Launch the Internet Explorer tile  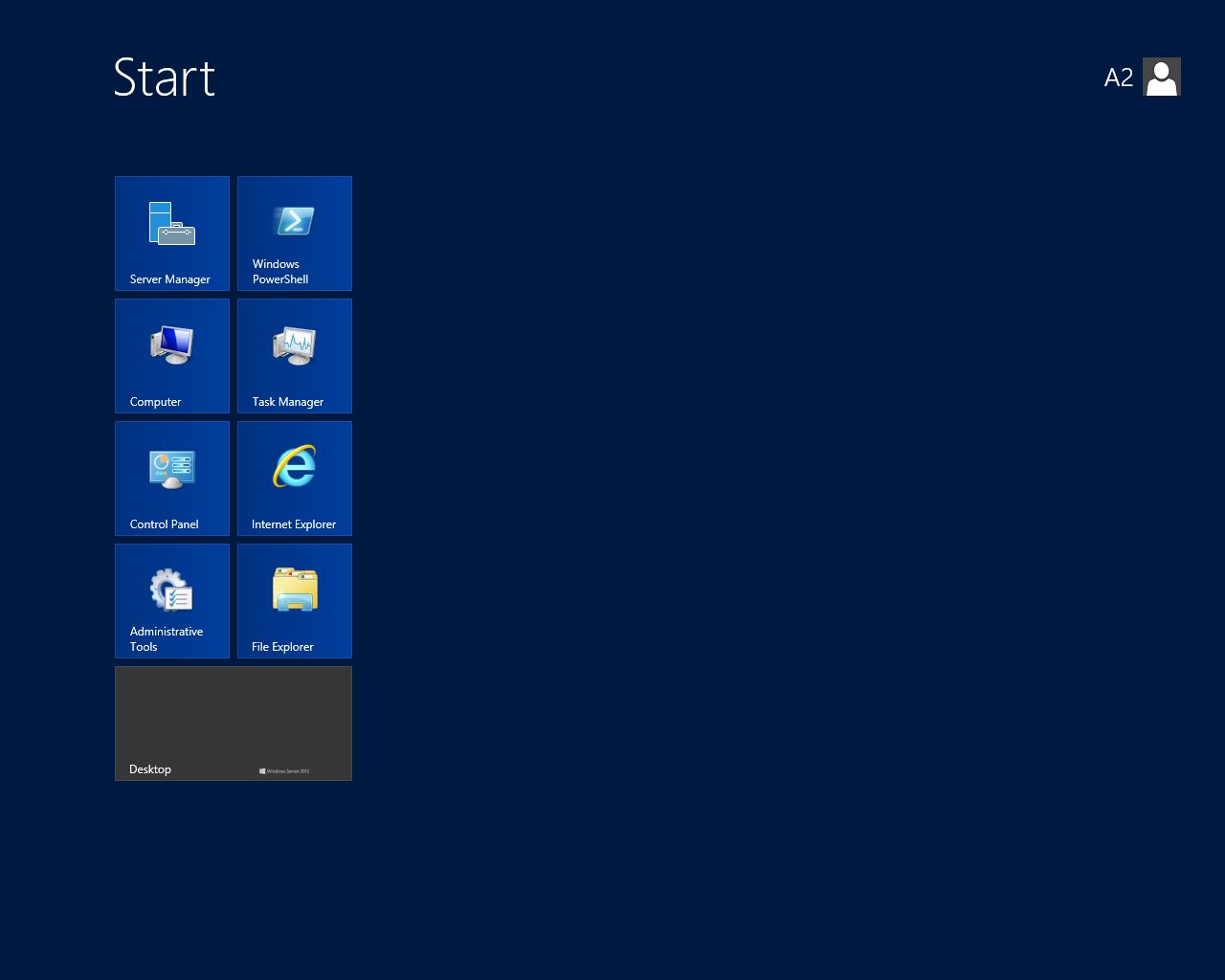pos(295,479)
